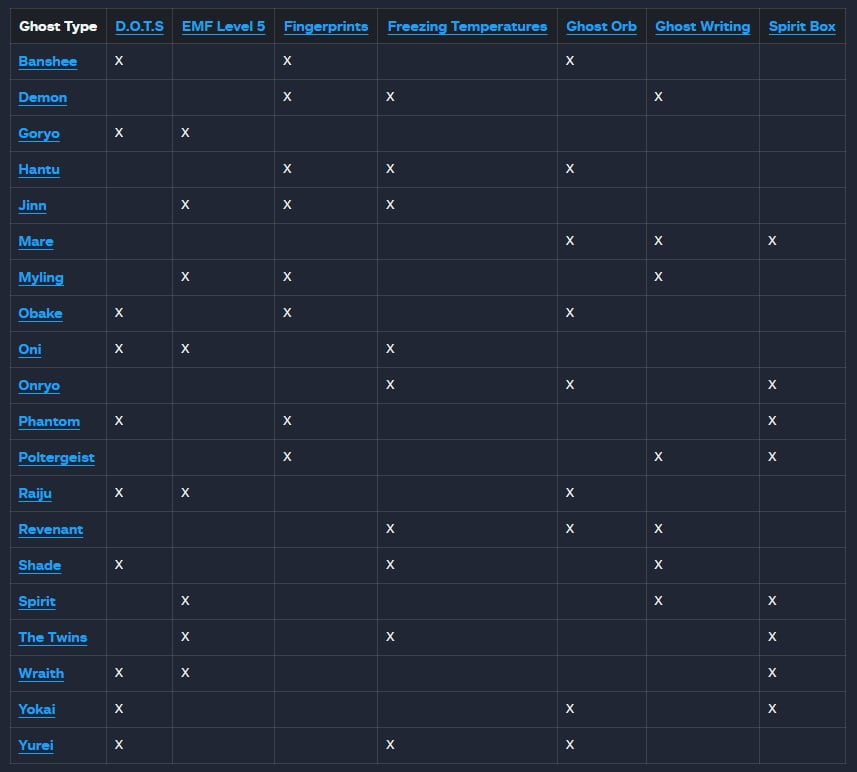Click the D.O.T.S column header link
The height and width of the screenshot is (772, 857).
(x=139, y=27)
